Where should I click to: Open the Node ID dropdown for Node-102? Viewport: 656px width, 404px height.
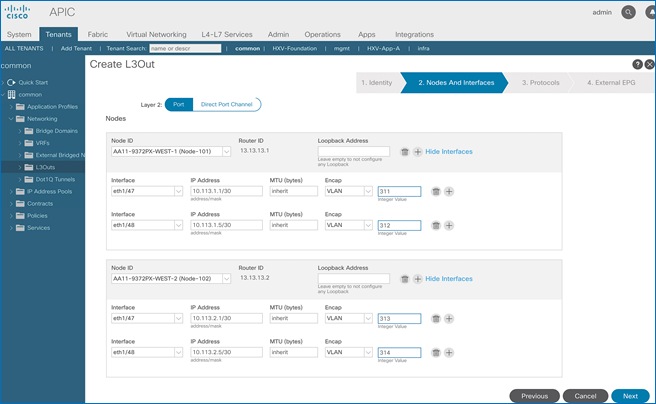click(226, 279)
